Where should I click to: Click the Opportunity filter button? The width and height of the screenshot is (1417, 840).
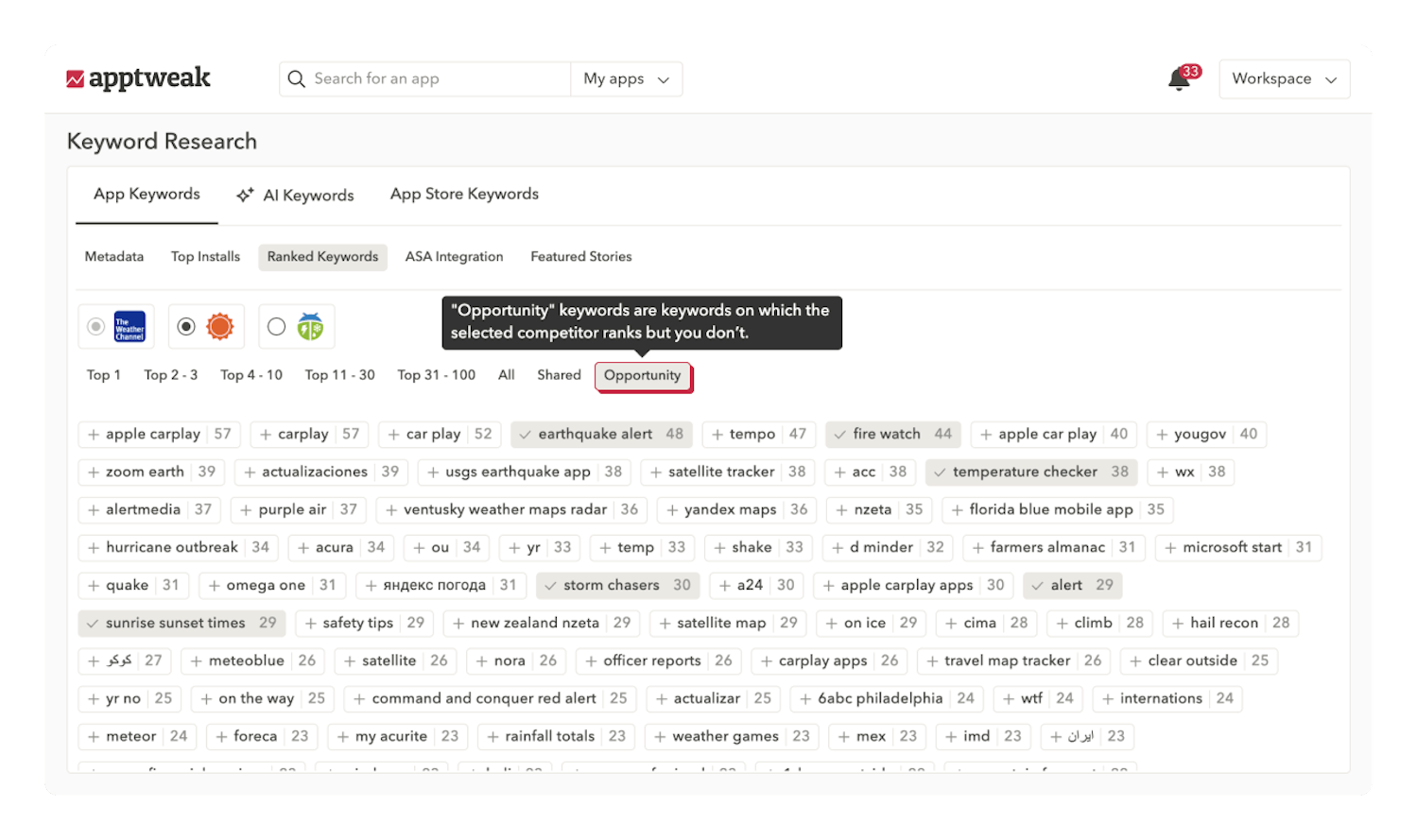pos(643,375)
